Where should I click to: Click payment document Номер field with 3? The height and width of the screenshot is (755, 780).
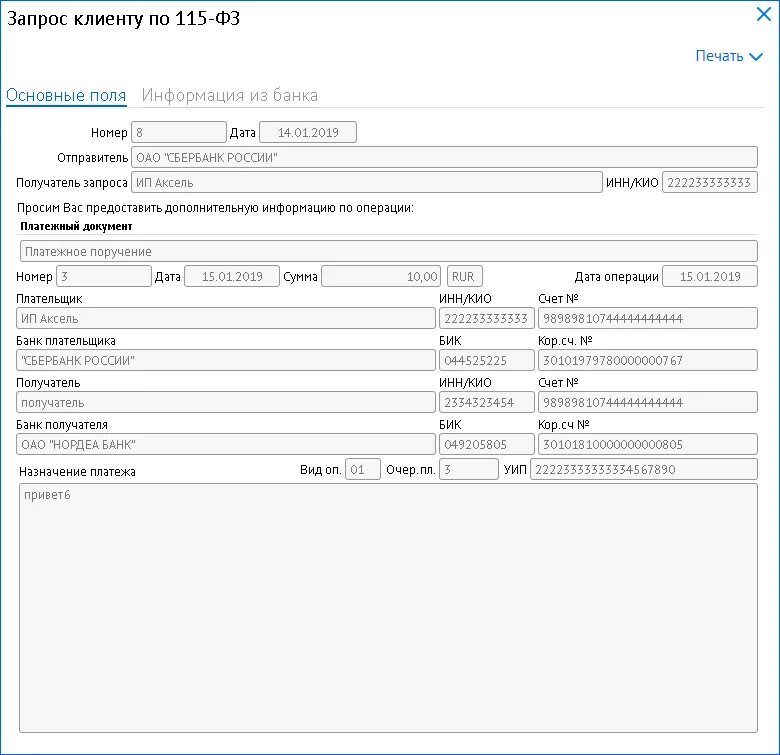point(103,276)
